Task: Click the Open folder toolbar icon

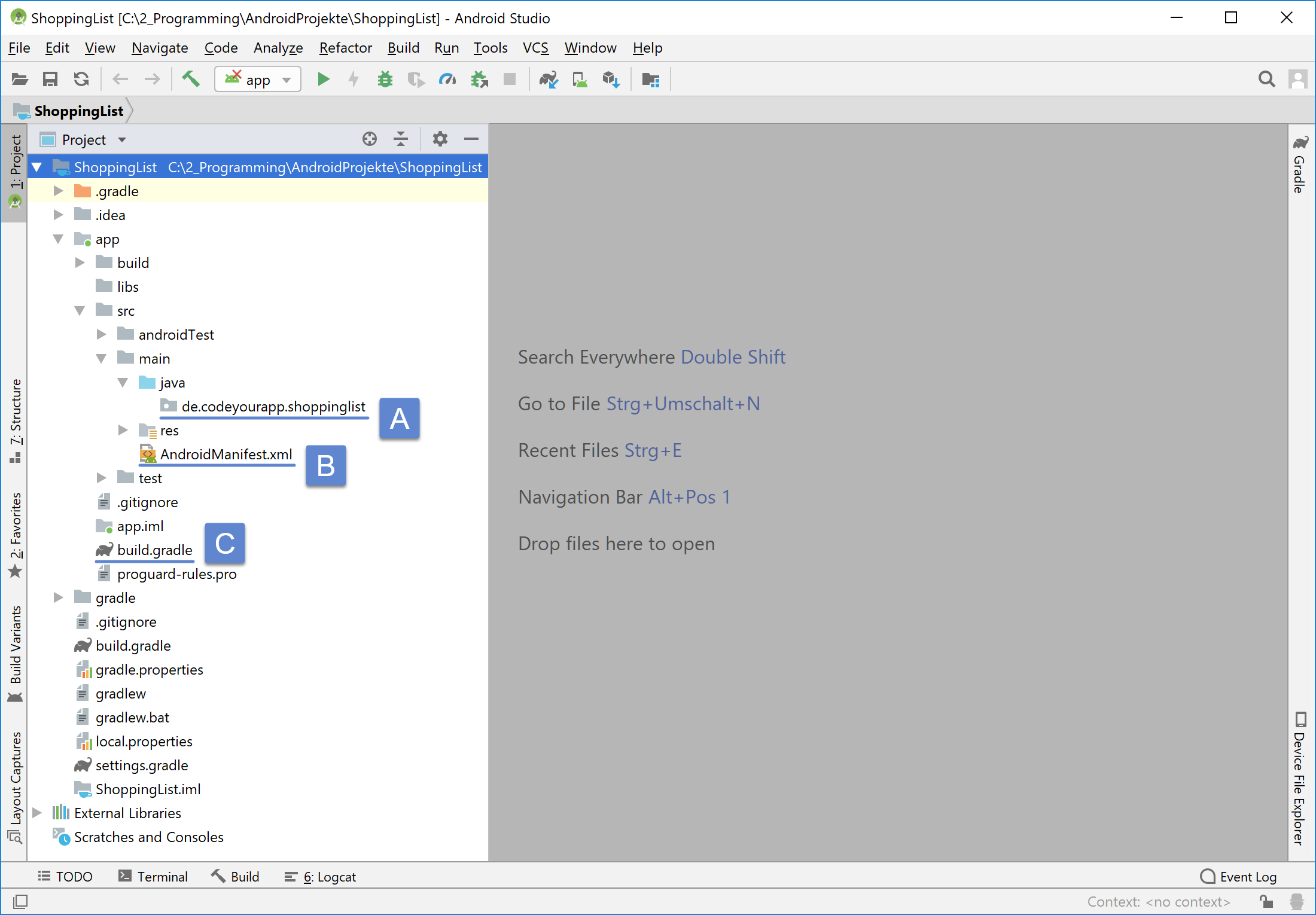Action: point(20,79)
